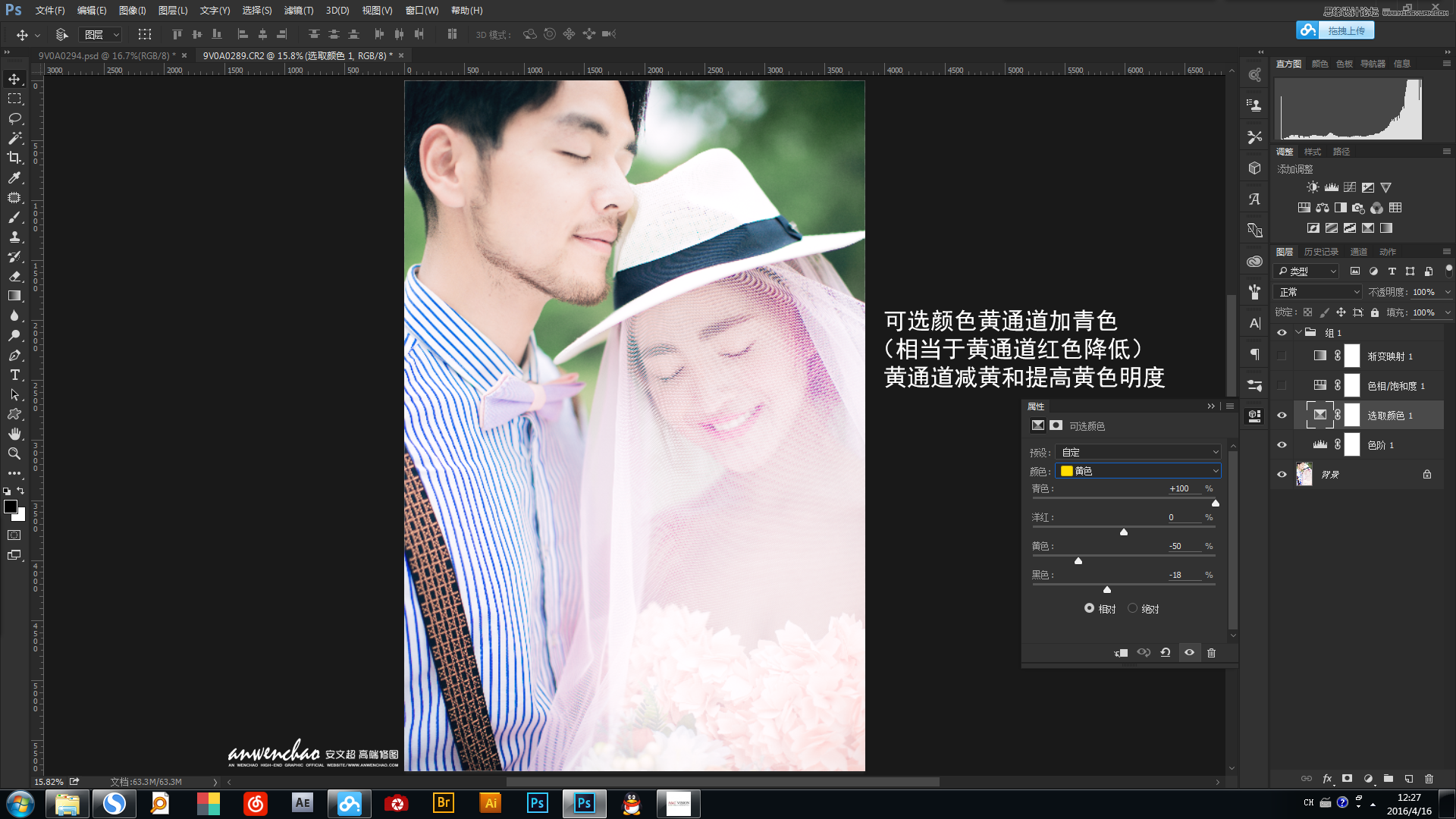
Task: Select the Crop tool
Action: click(14, 158)
